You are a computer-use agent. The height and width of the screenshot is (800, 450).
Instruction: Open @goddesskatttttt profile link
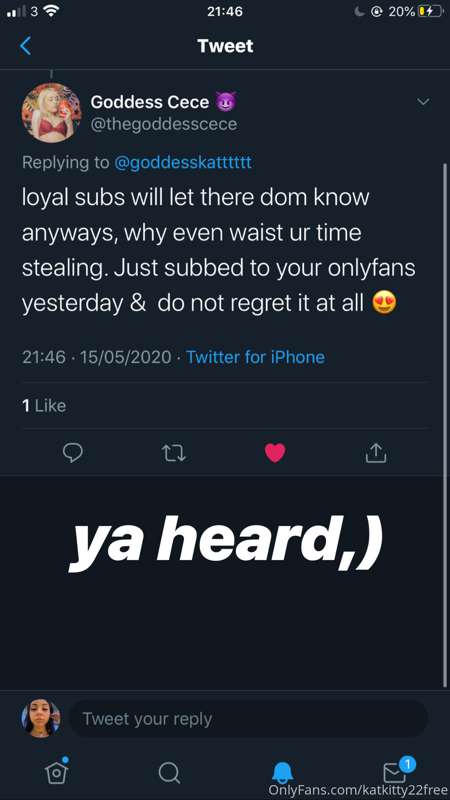pos(183,163)
